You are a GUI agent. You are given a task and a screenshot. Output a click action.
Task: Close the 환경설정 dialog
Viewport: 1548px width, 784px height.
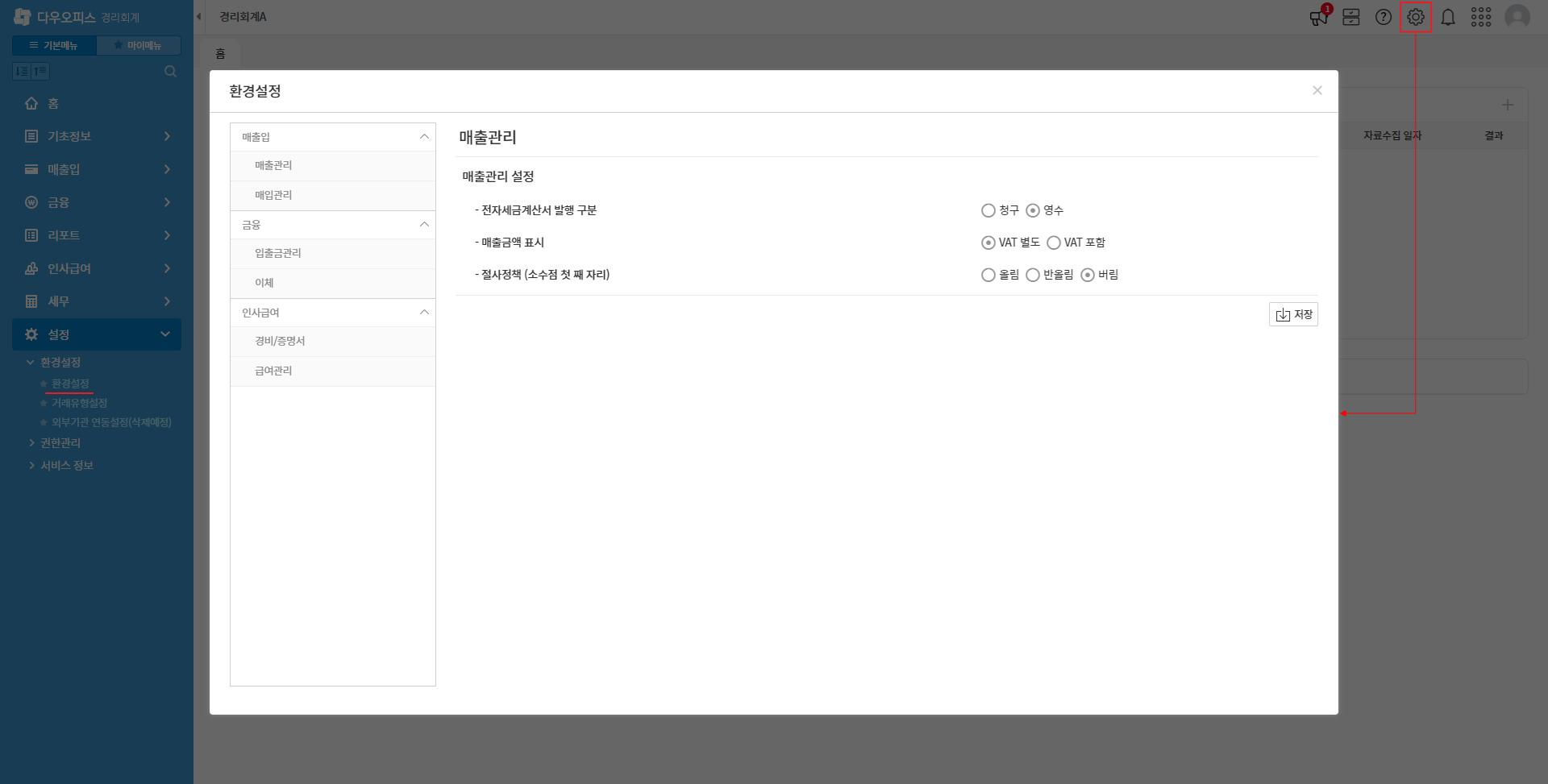[1317, 90]
